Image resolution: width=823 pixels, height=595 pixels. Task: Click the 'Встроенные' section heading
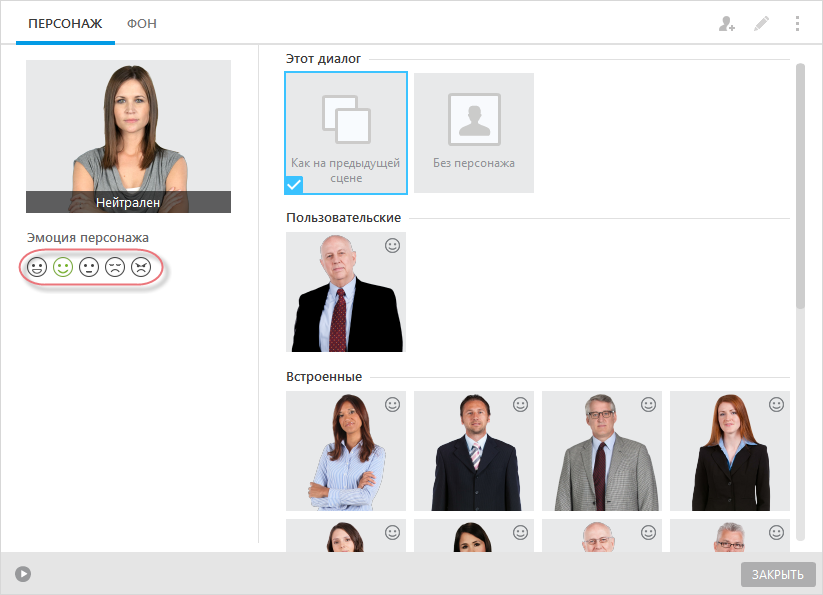(x=324, y=377)
